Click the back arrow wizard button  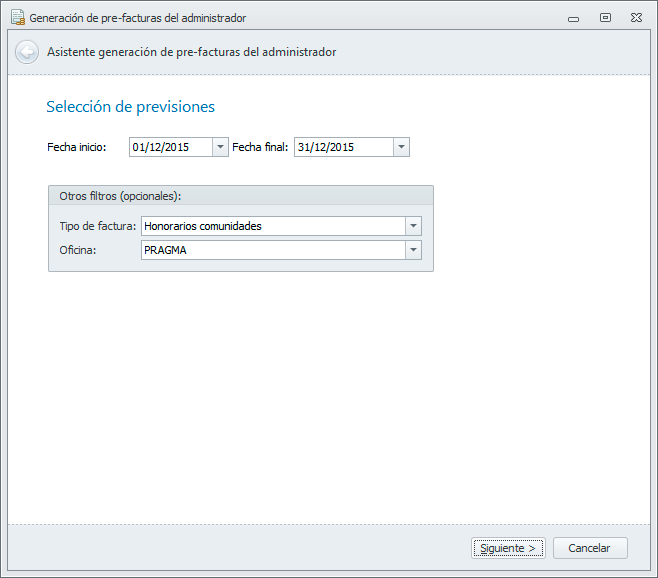click(x=27, y=52)
